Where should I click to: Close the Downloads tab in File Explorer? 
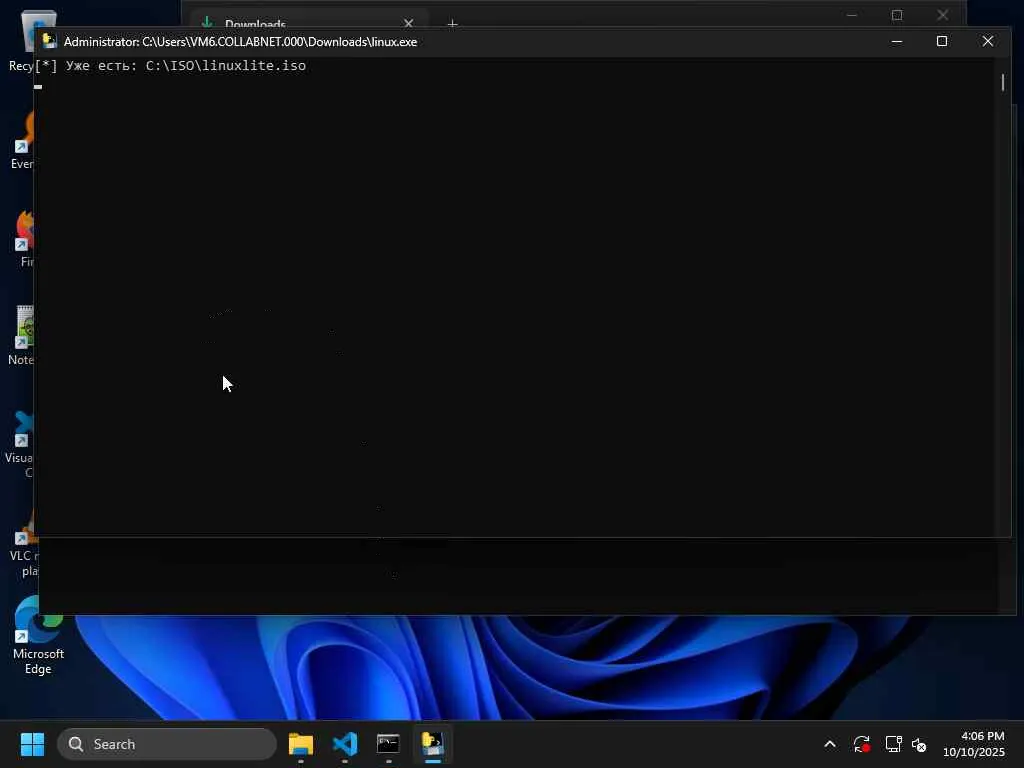[x=408, y=23]
